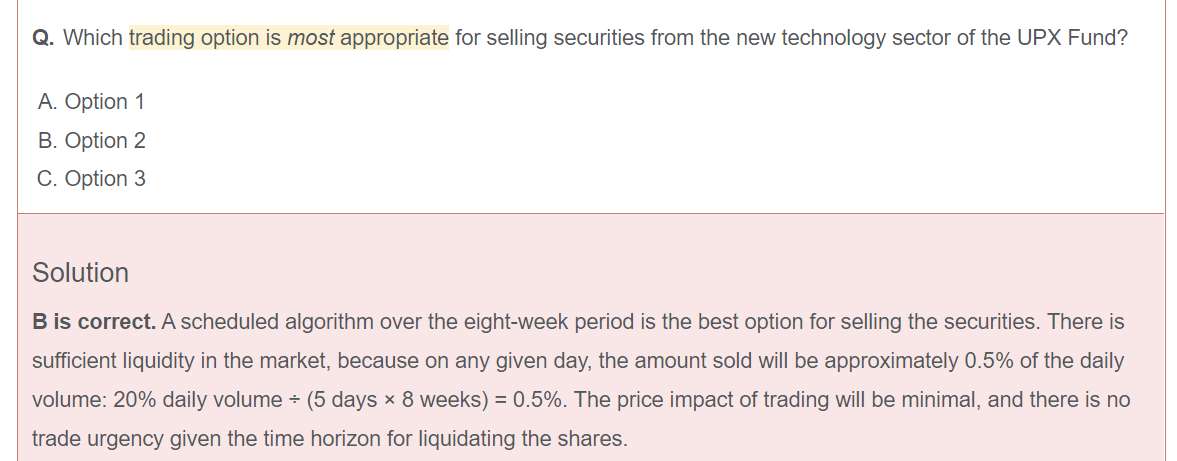The height and width of the screenshot is (461, 1177).
Task: Choose answer B. Option 2
Action: click(91, 141)
